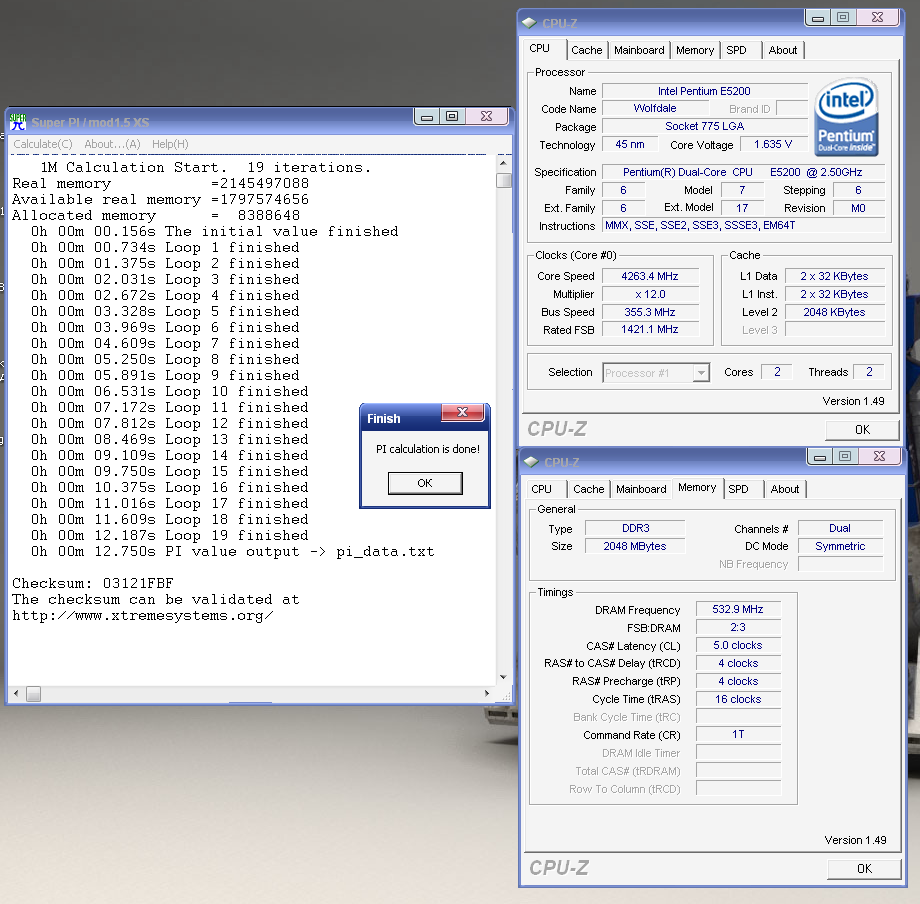Click the memory Size value 2048 MBytes

click(x=635, y=546)
